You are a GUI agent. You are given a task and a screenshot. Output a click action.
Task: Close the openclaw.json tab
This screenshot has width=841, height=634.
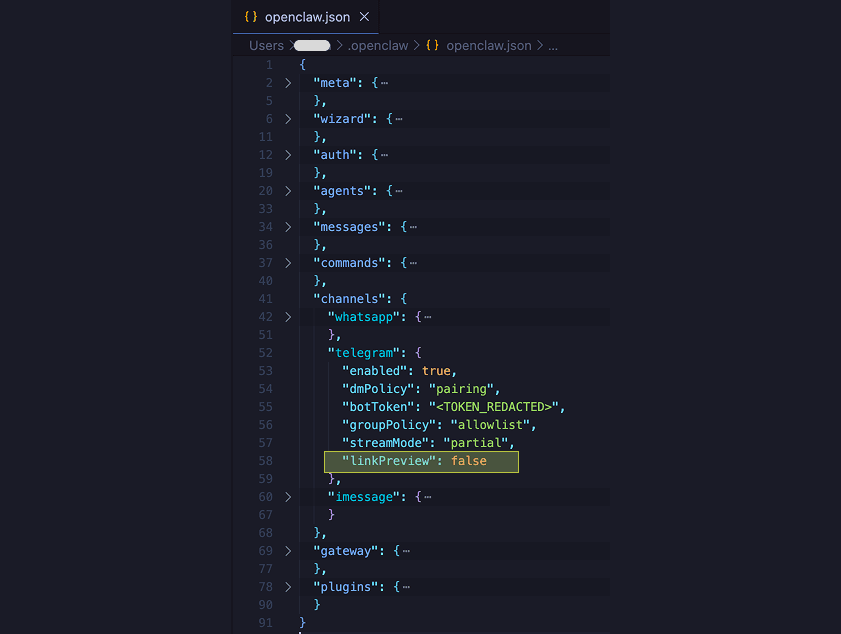coord(363,16)
